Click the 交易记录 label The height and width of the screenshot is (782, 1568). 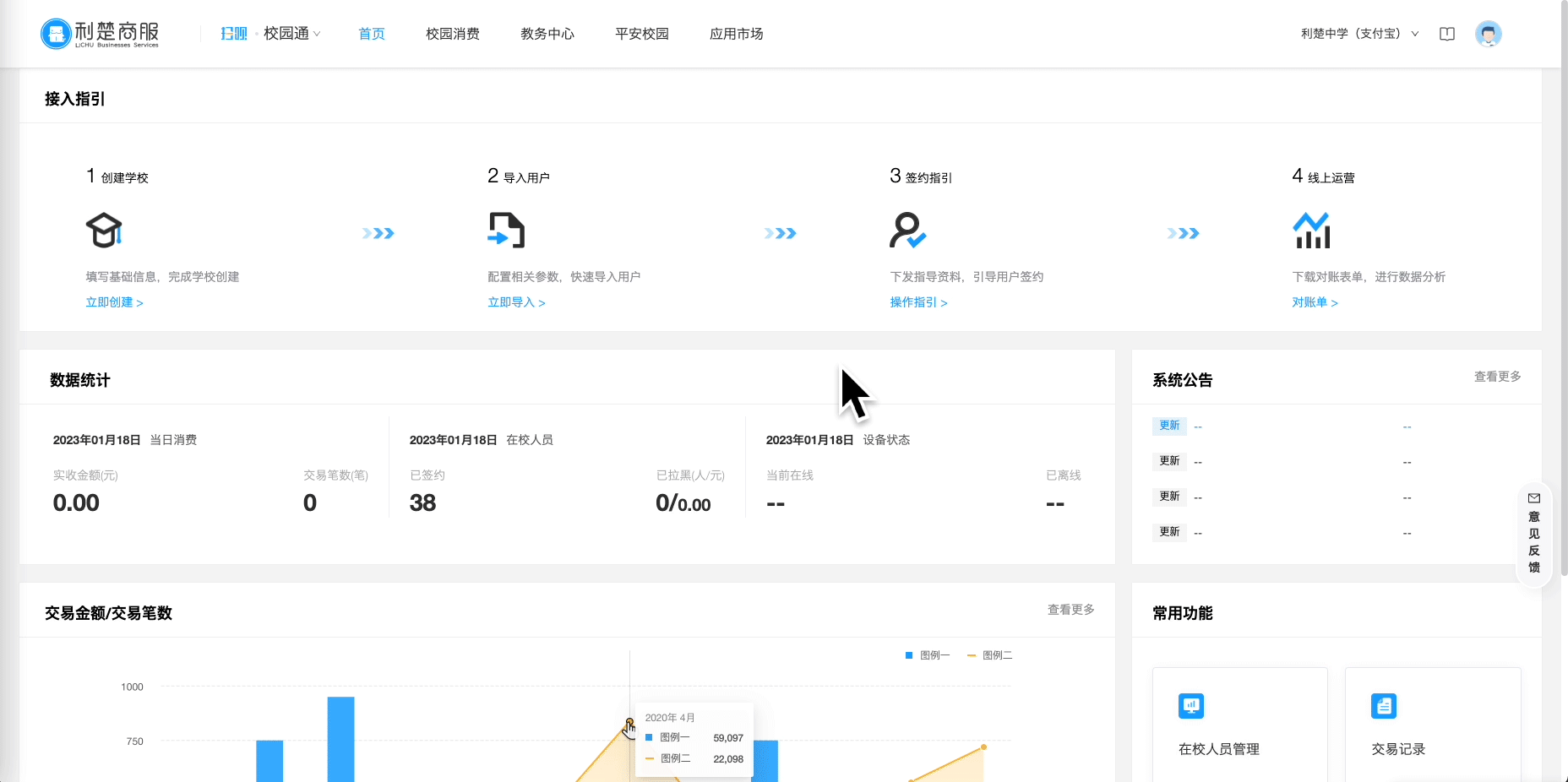1398,749
